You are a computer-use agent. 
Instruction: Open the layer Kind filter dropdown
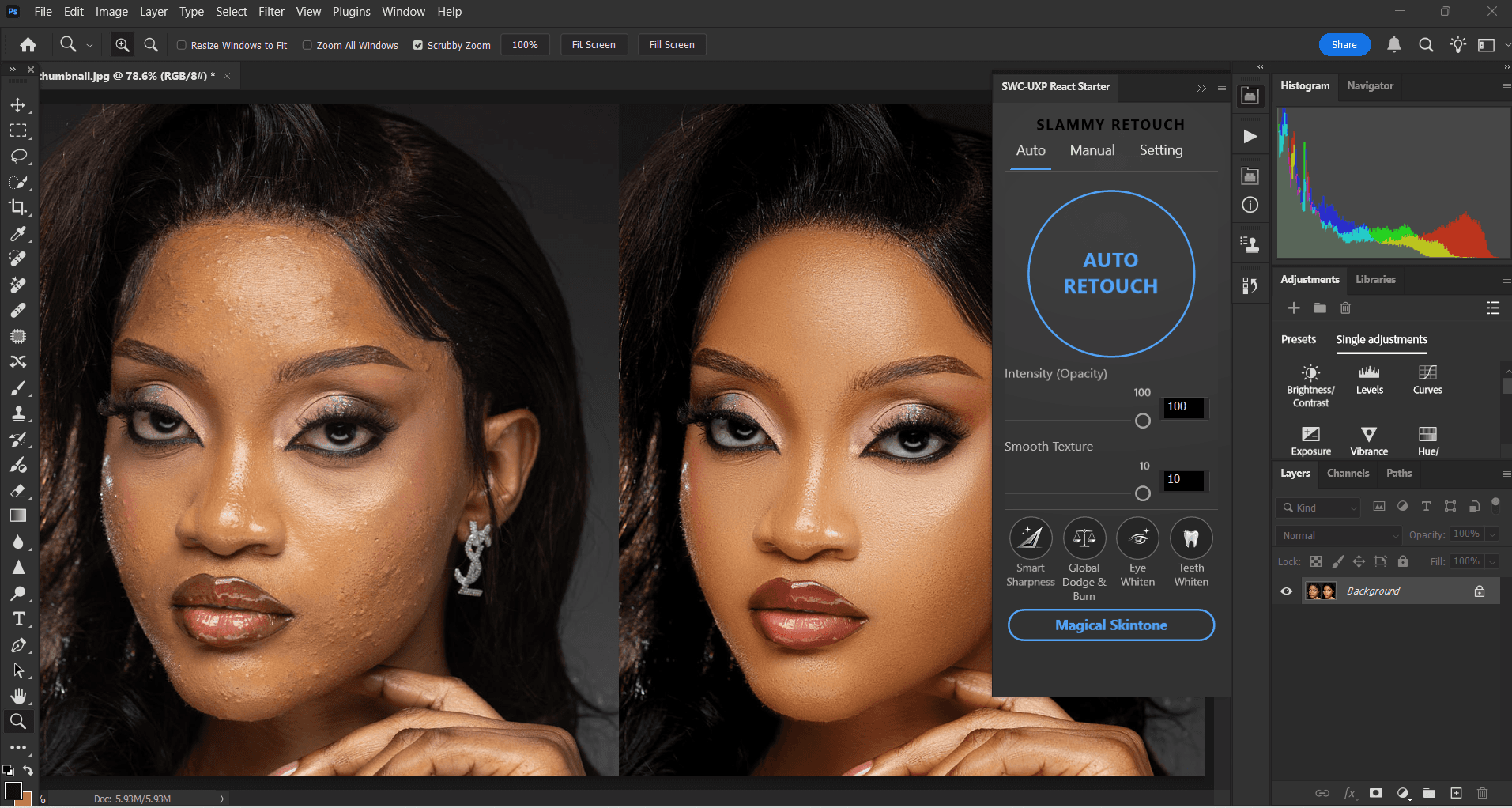coord(1318,508)
